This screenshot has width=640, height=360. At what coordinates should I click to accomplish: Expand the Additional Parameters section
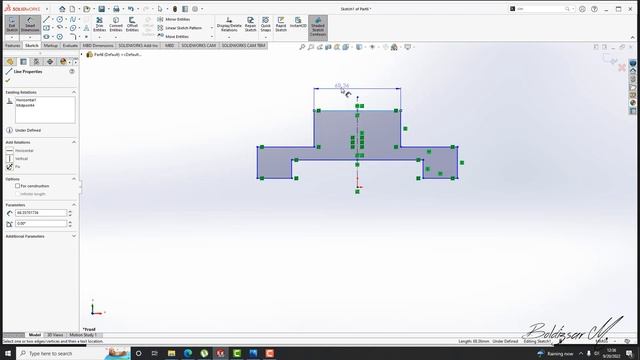pyautogui.click(x=74, y=236)
